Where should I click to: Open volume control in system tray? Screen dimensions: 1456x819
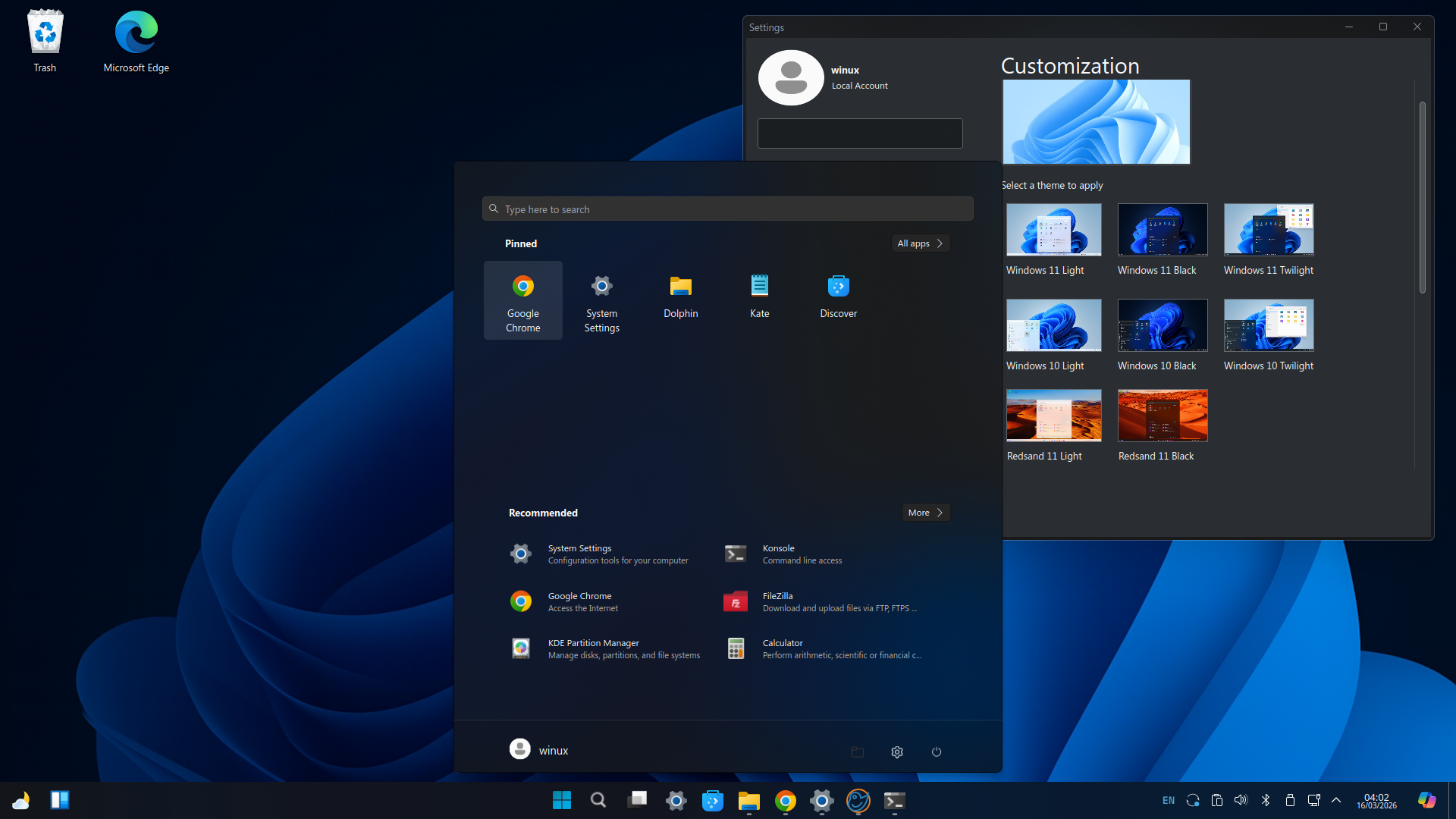pos(1241,800)
